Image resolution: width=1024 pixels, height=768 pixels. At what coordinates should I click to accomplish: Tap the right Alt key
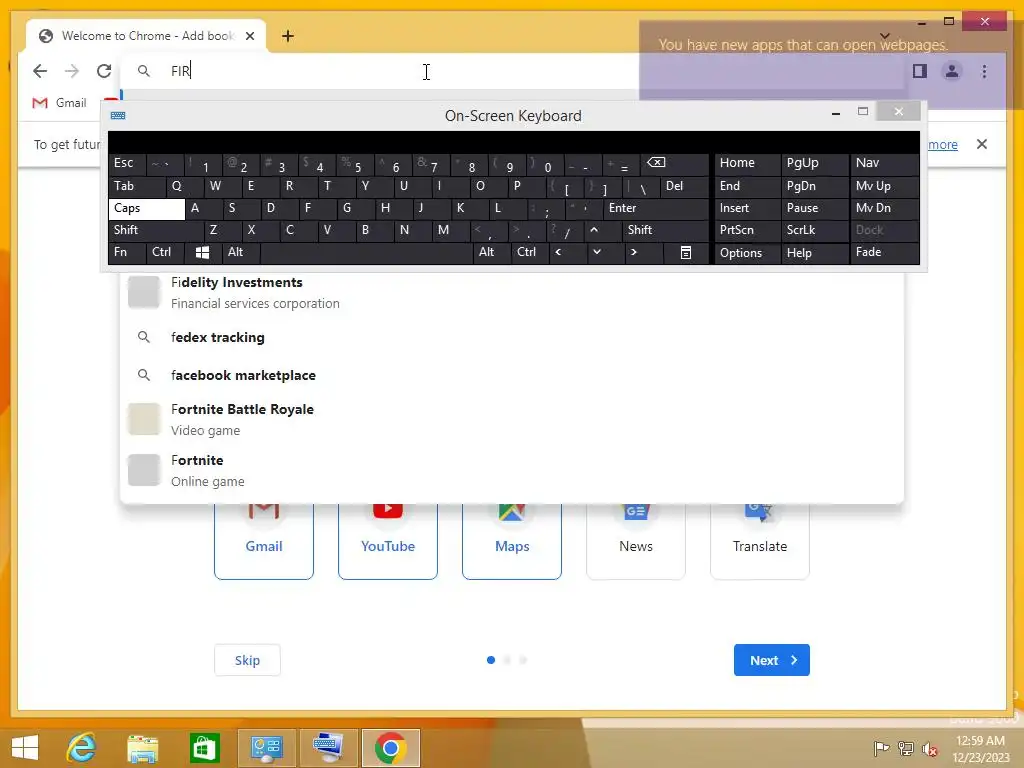492,252
